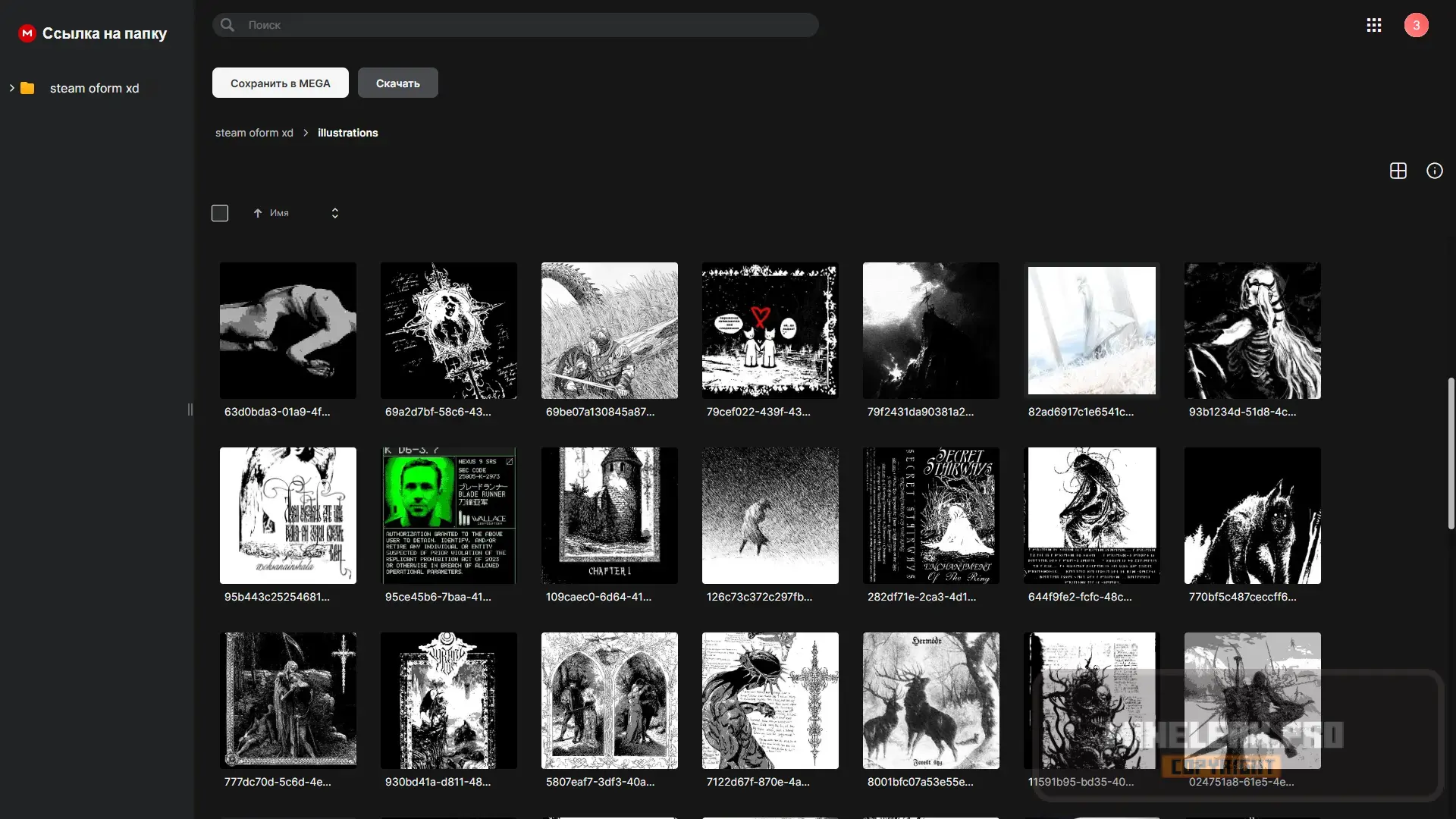1456x819 pixels.
Task: Open the deer thumbnail 8001bfc07a53e55e...
Action: pyautogui.click(x=931, y=701)
